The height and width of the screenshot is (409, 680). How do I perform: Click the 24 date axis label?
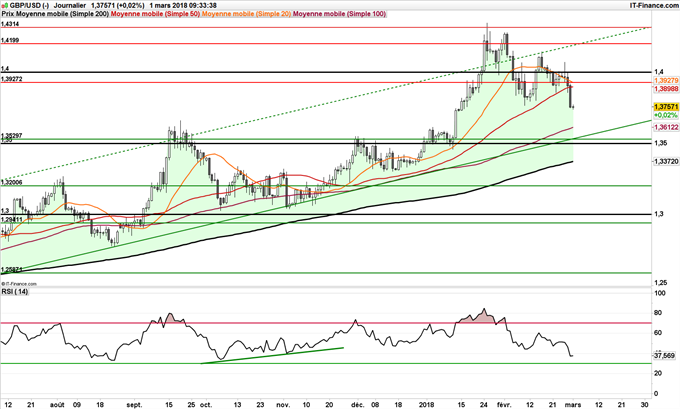(x=484, y=405)
